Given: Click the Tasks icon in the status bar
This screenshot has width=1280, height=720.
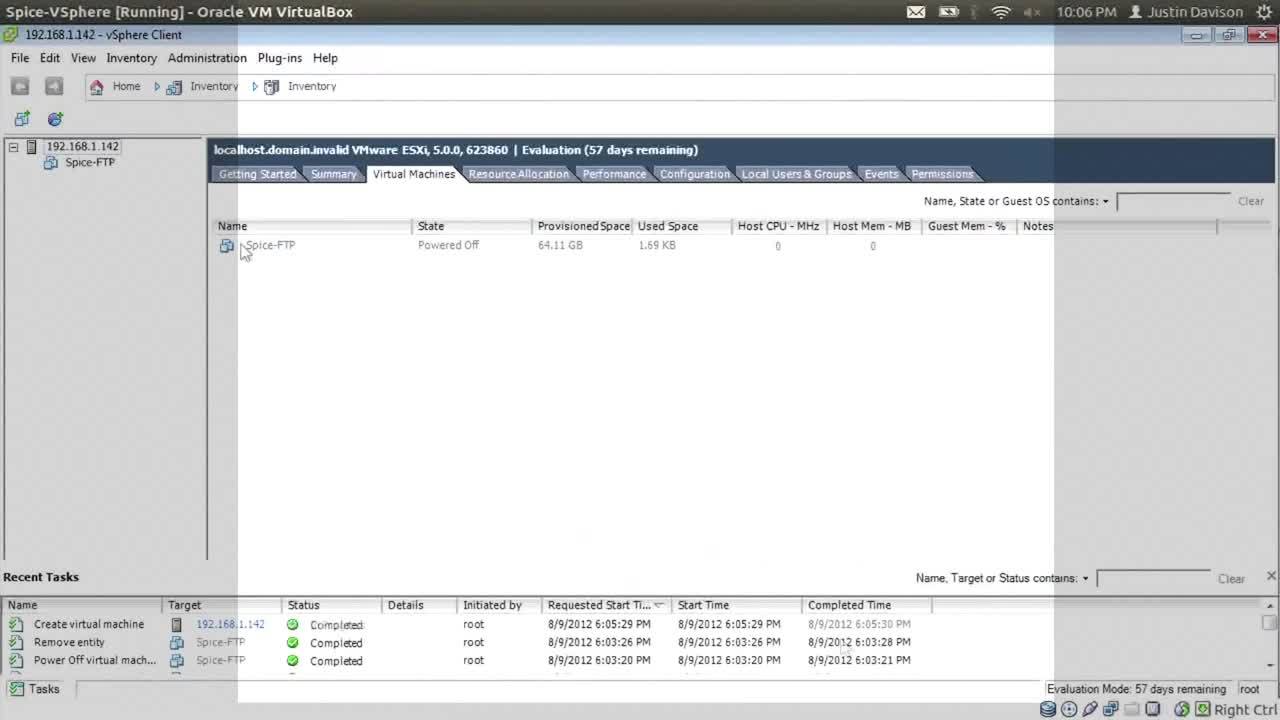Looking at the screenshot, I should (16, 689).
